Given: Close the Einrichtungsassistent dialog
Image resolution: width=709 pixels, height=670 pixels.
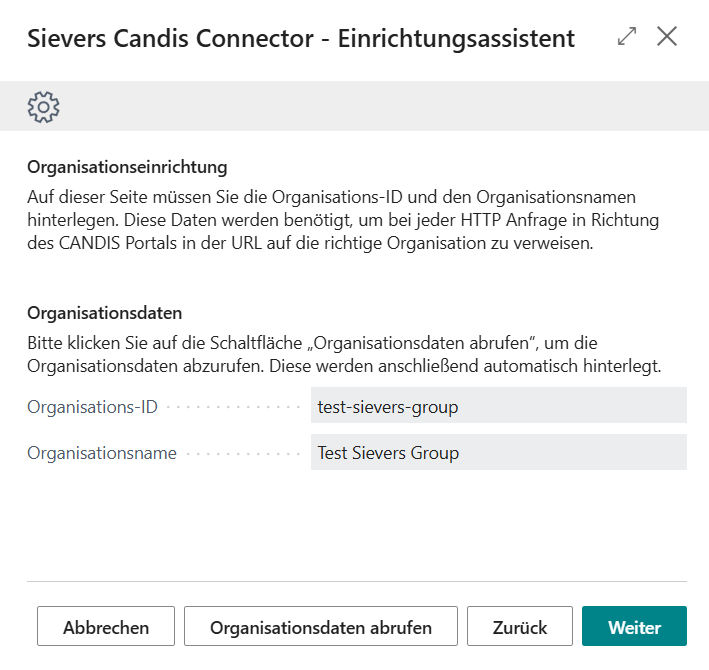Looking at the screenshot, I should [667, 37].
